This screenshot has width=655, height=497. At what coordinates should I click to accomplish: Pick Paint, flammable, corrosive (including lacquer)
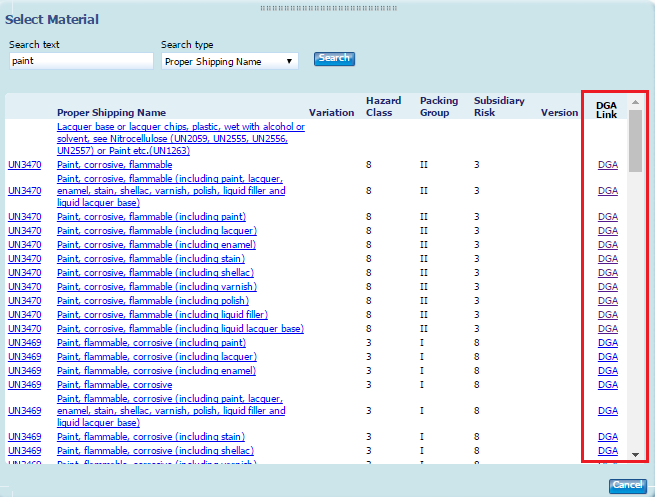pos(156,356)
